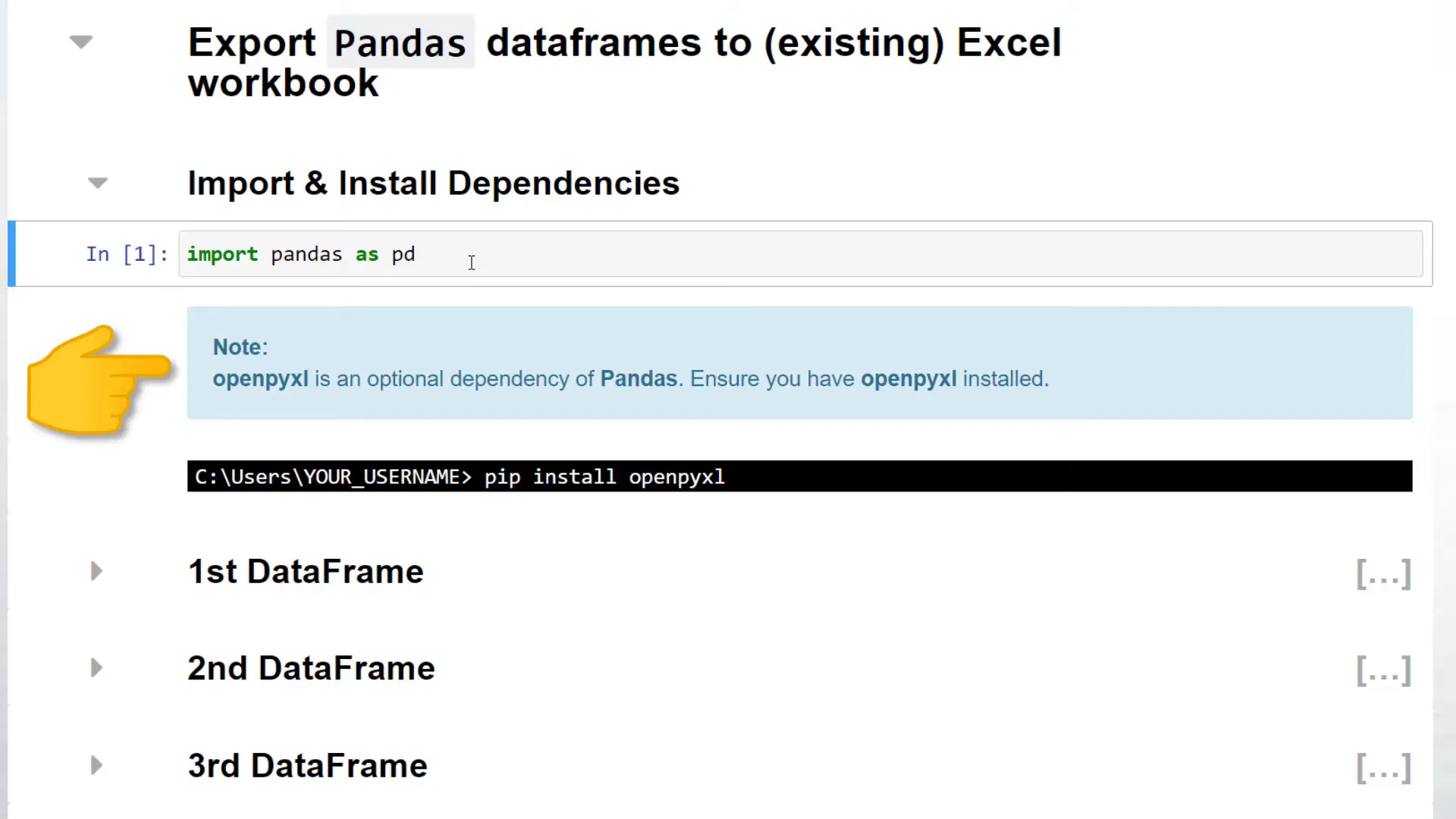This screenshot has height=819, width=1456.
Task: Open collapsed output of 3rd DataFrame
Action: pos(1382,768)
